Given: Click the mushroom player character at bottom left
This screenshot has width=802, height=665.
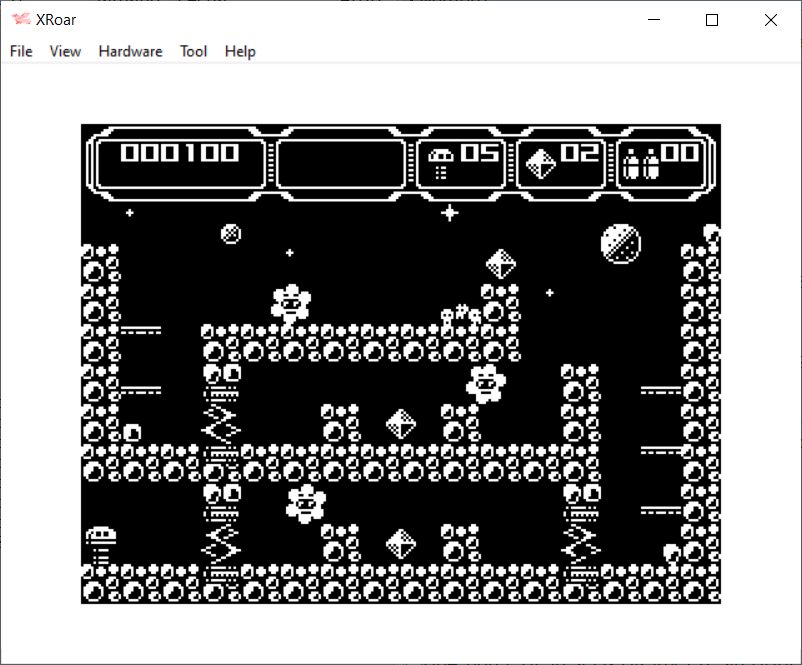Looking at the screenshot, I should pos(100,545).
